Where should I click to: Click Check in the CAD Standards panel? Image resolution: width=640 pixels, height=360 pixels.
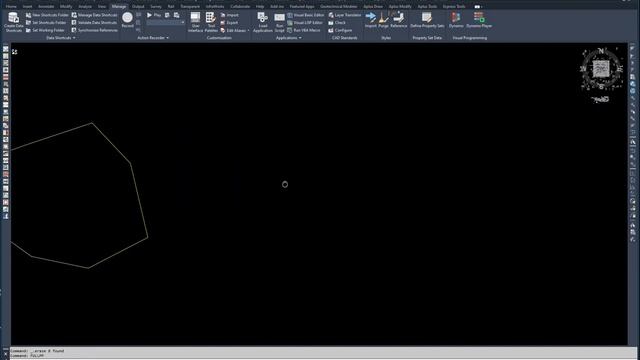(x=337, y=22)
